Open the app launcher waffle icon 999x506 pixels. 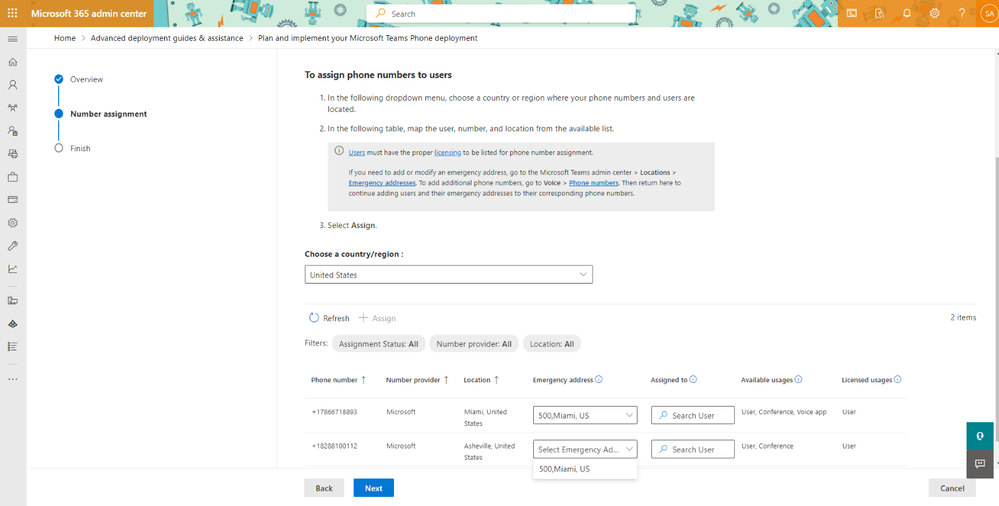13,13
